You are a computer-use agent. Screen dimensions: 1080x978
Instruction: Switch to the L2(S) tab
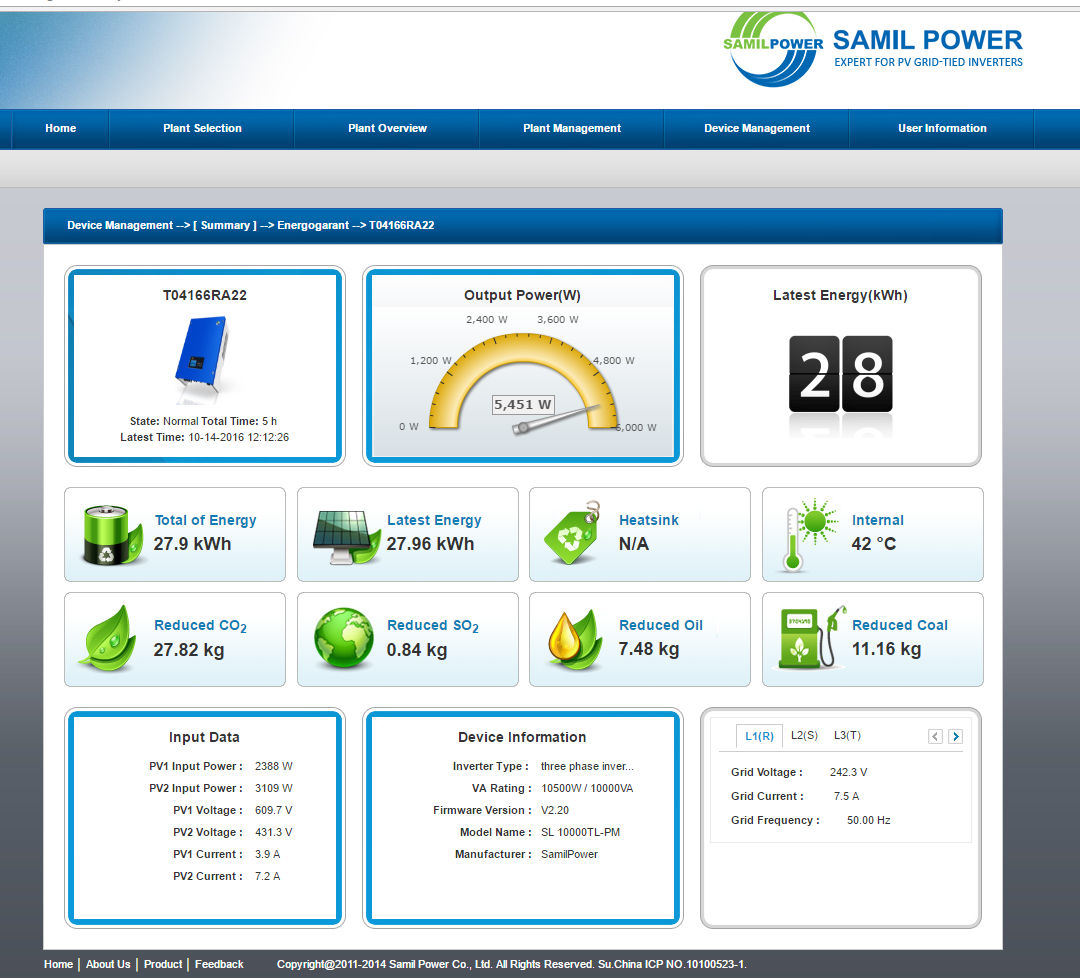click(x=804, y=736)
